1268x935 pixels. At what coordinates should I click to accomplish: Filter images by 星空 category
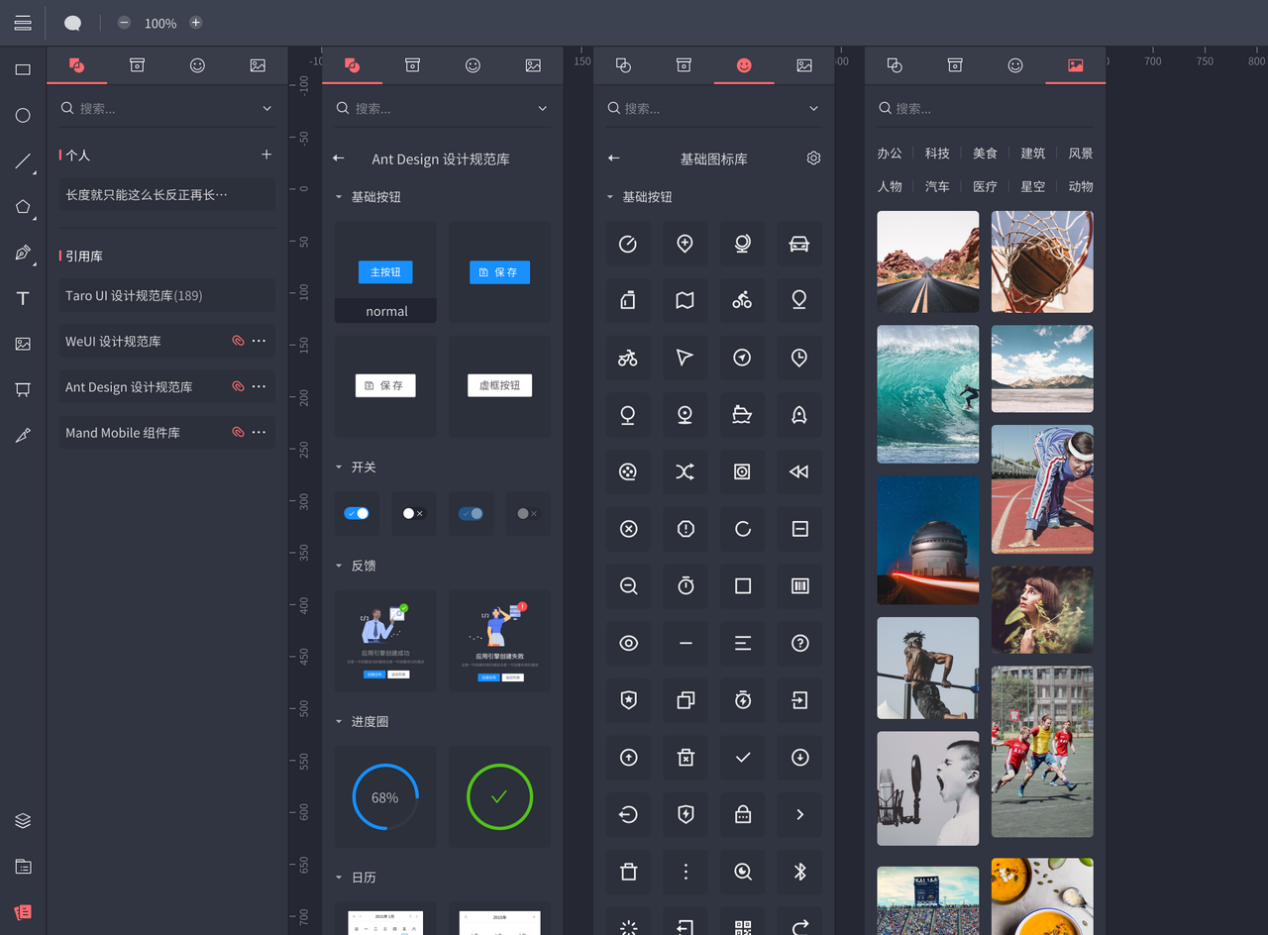[1033, 186]
